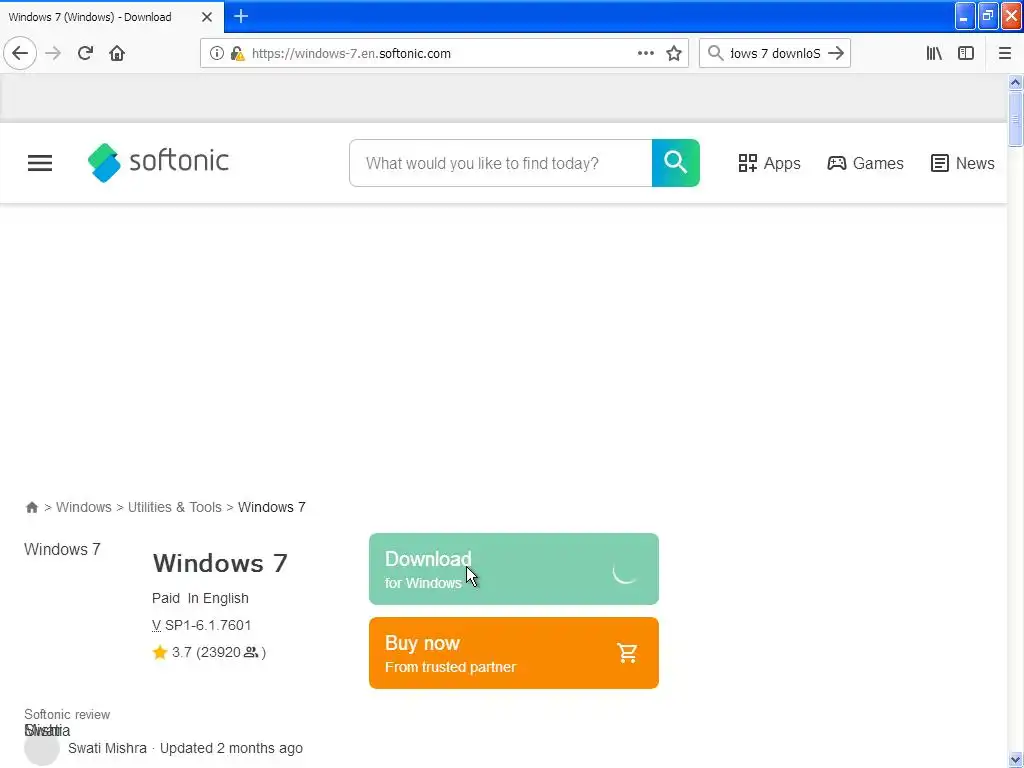Click the vertical scrollbar thumb
This screenshot has width=1024, height=768.
(x=1015, y=119)
